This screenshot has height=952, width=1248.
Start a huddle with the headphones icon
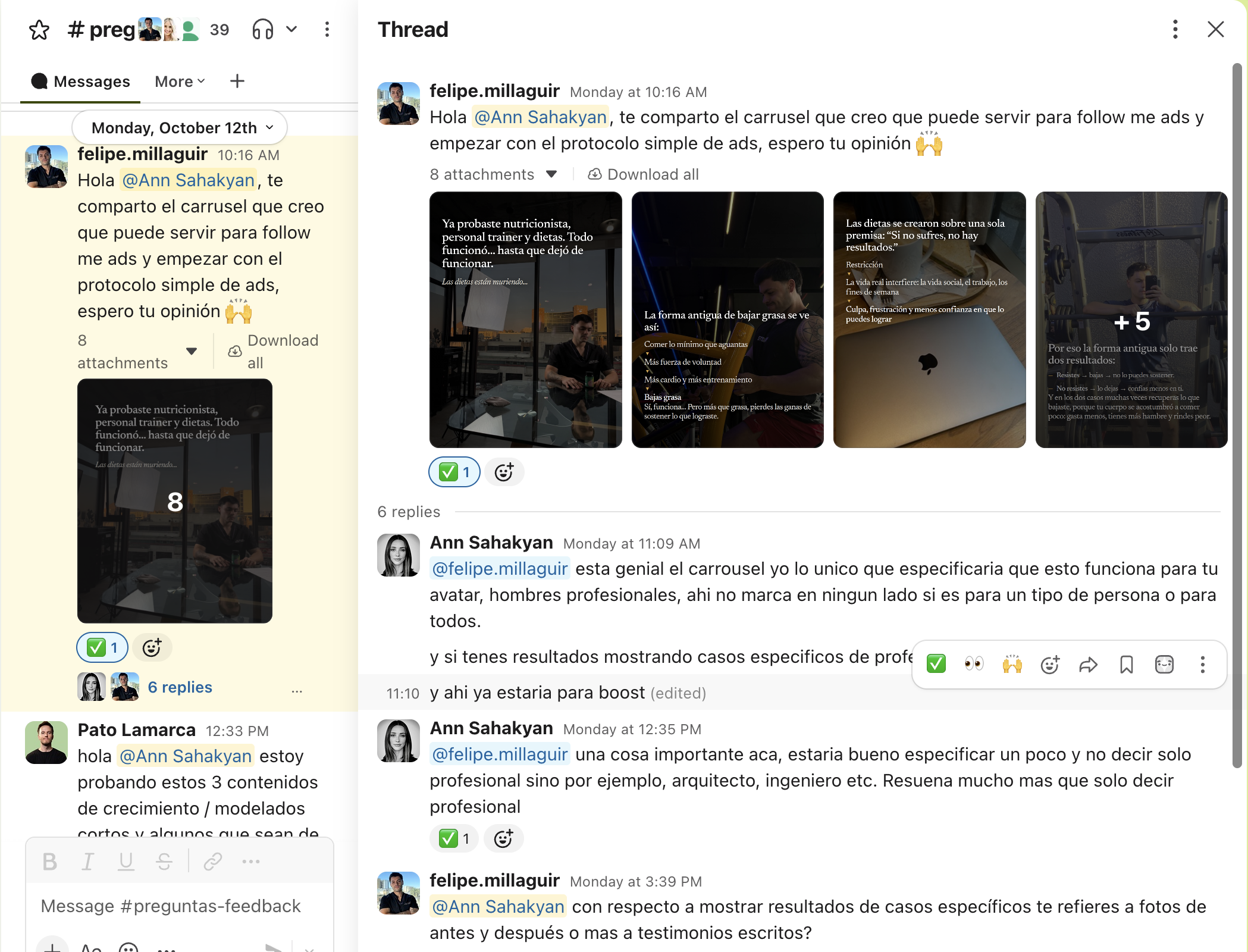[x=262, y=29]
